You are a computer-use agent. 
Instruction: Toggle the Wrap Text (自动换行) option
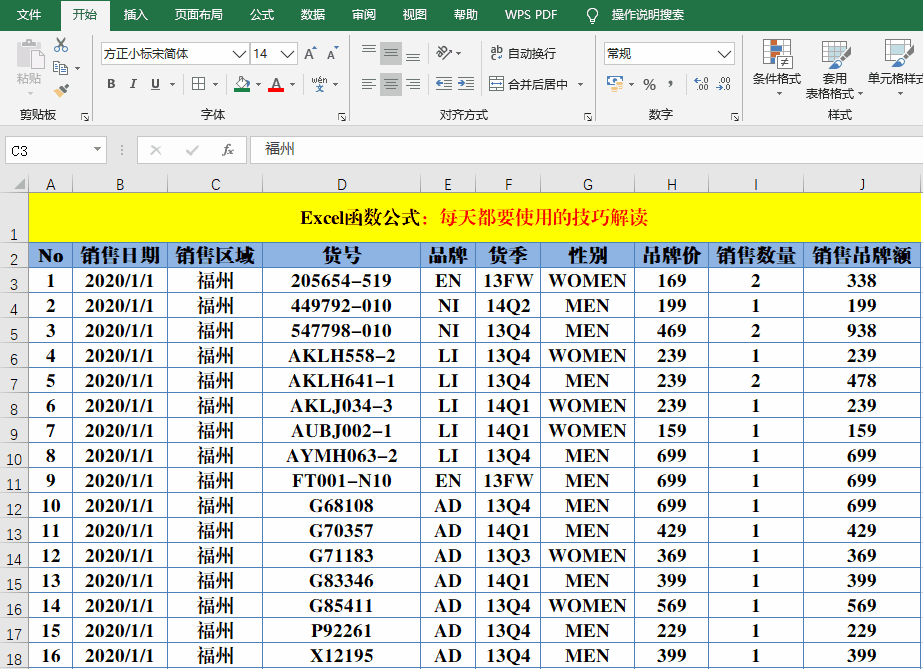[x=523, y=54]
